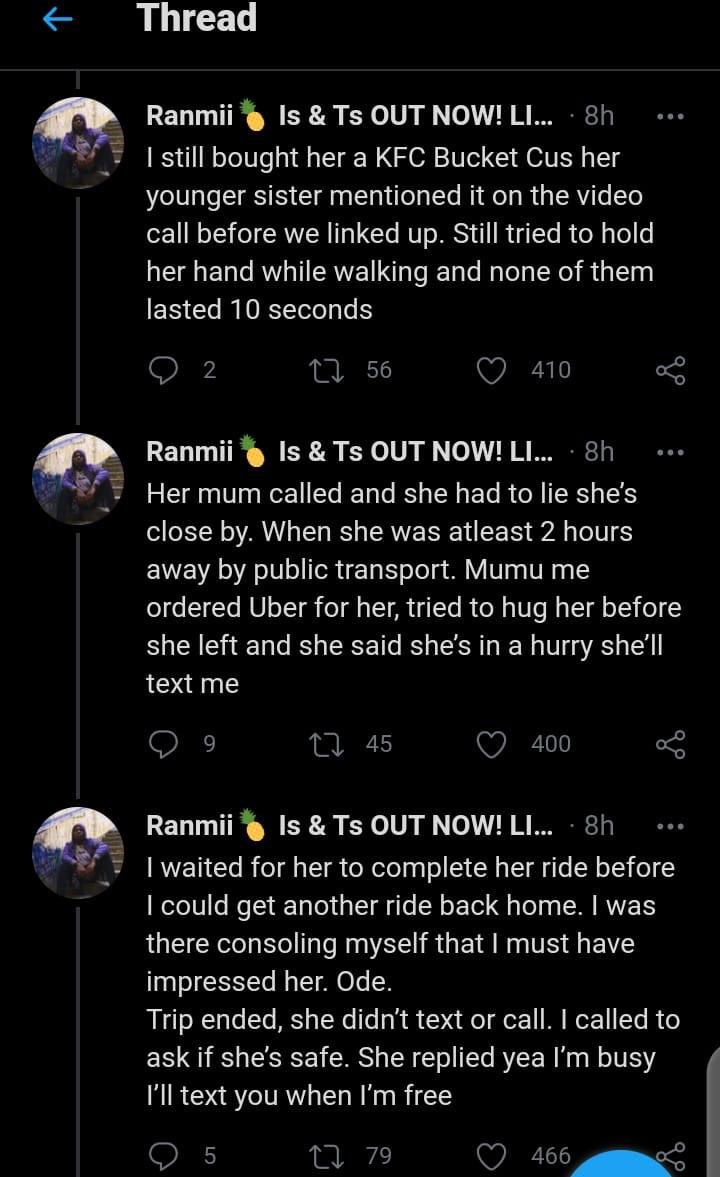
Task: Tap the back arrow in the Thread header
Action: coord(59,20)
